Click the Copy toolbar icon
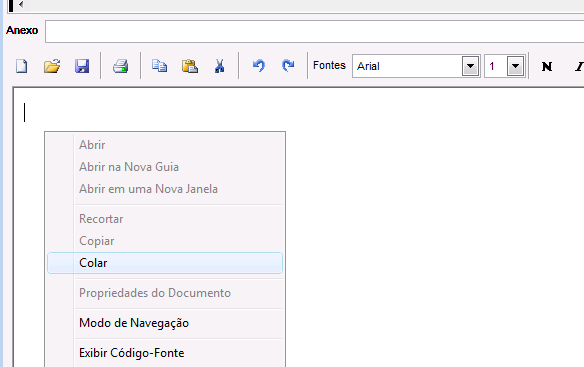This screenshot has width=584, height=367. coord(159,66)
